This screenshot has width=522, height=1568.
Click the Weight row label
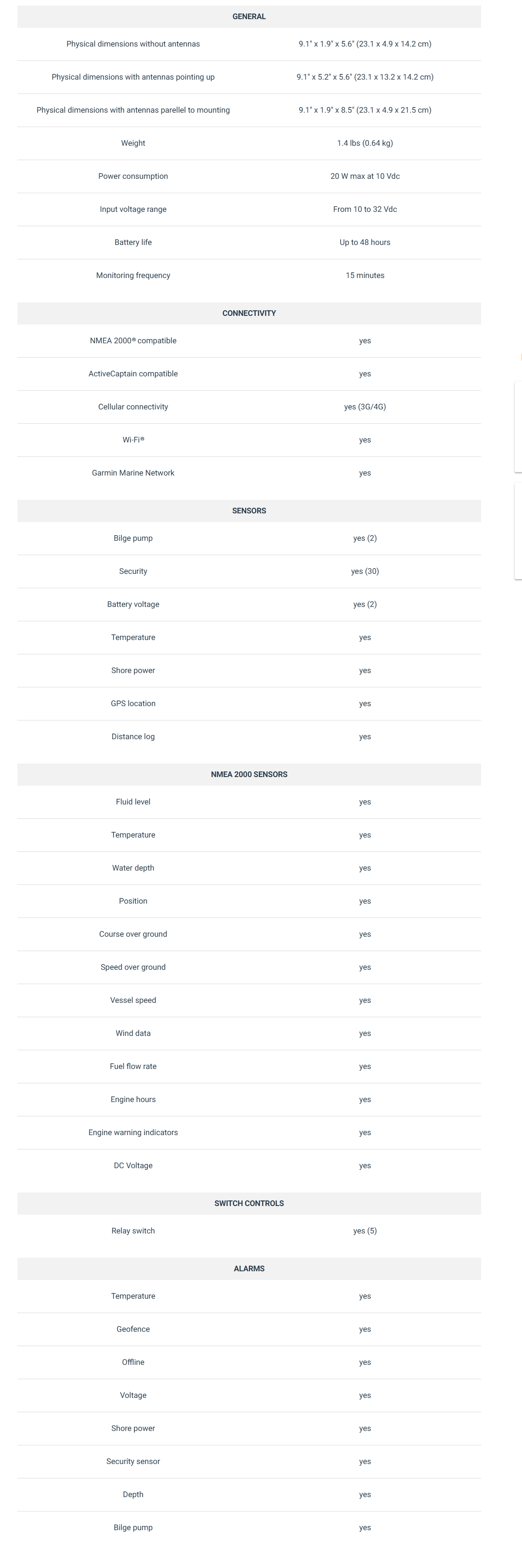(133, 143)
